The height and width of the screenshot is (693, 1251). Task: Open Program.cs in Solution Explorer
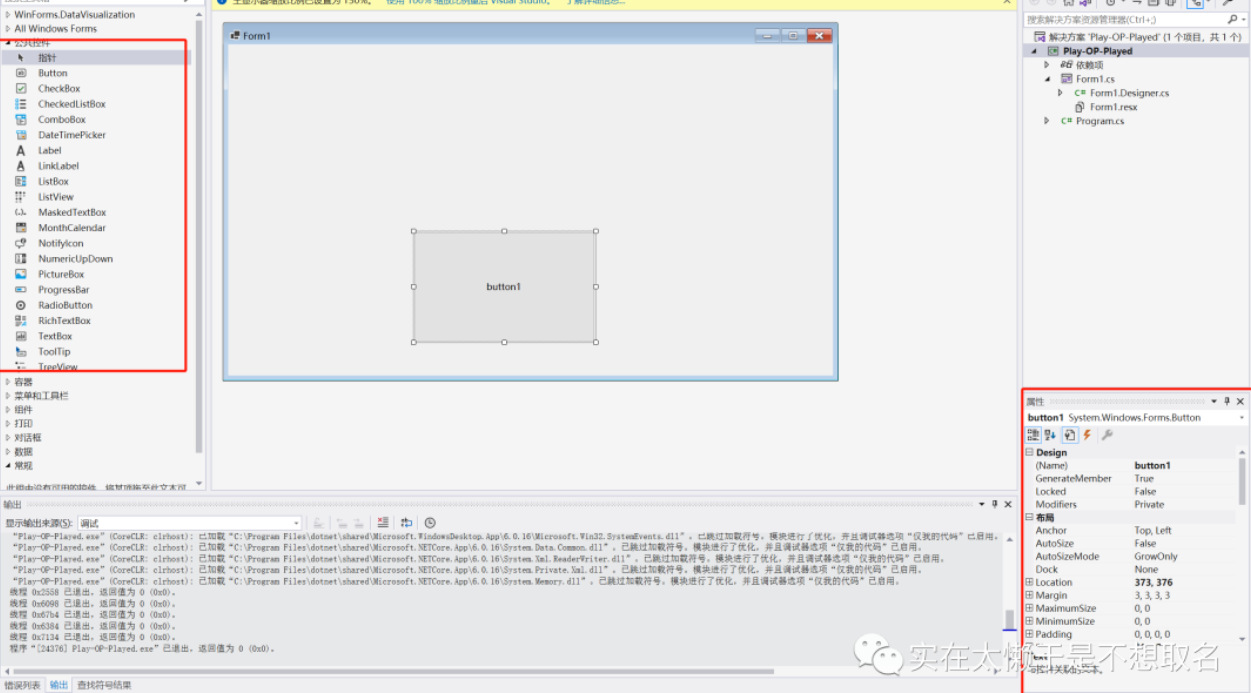(1099, 121)
